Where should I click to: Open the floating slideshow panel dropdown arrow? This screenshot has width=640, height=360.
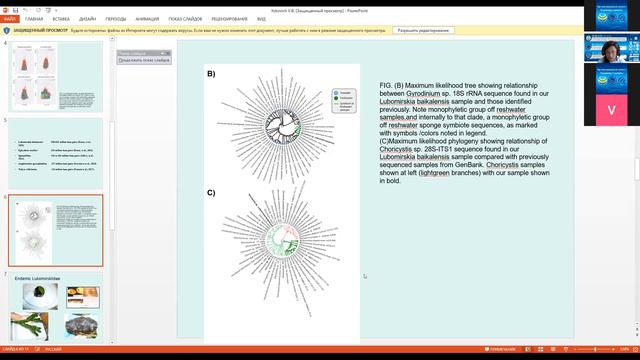coord(162,53)
